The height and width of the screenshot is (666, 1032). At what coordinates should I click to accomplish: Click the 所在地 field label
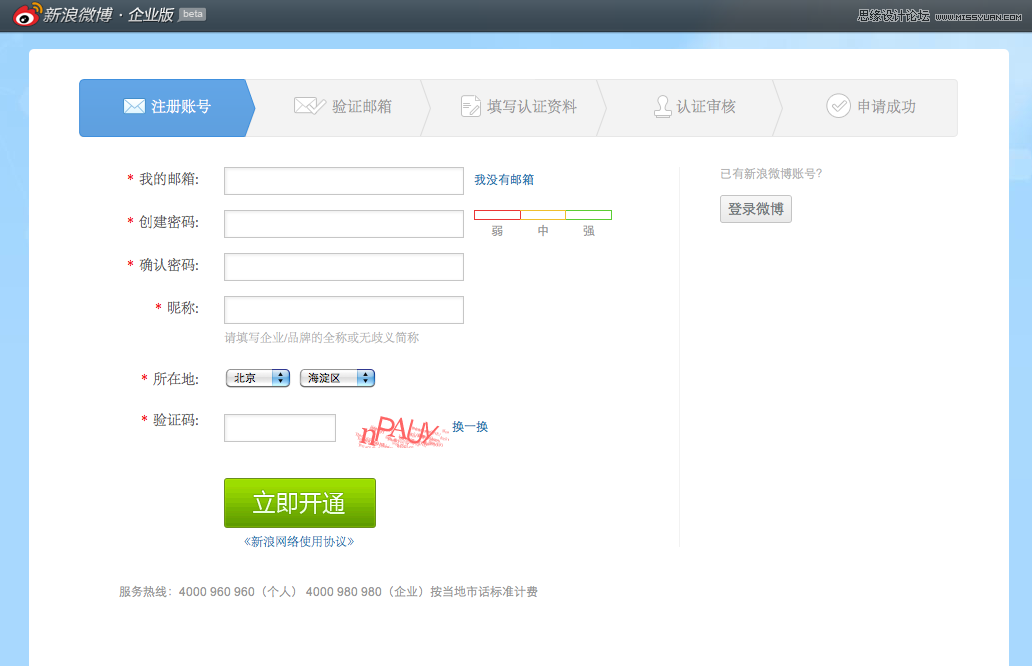(175, 378)
